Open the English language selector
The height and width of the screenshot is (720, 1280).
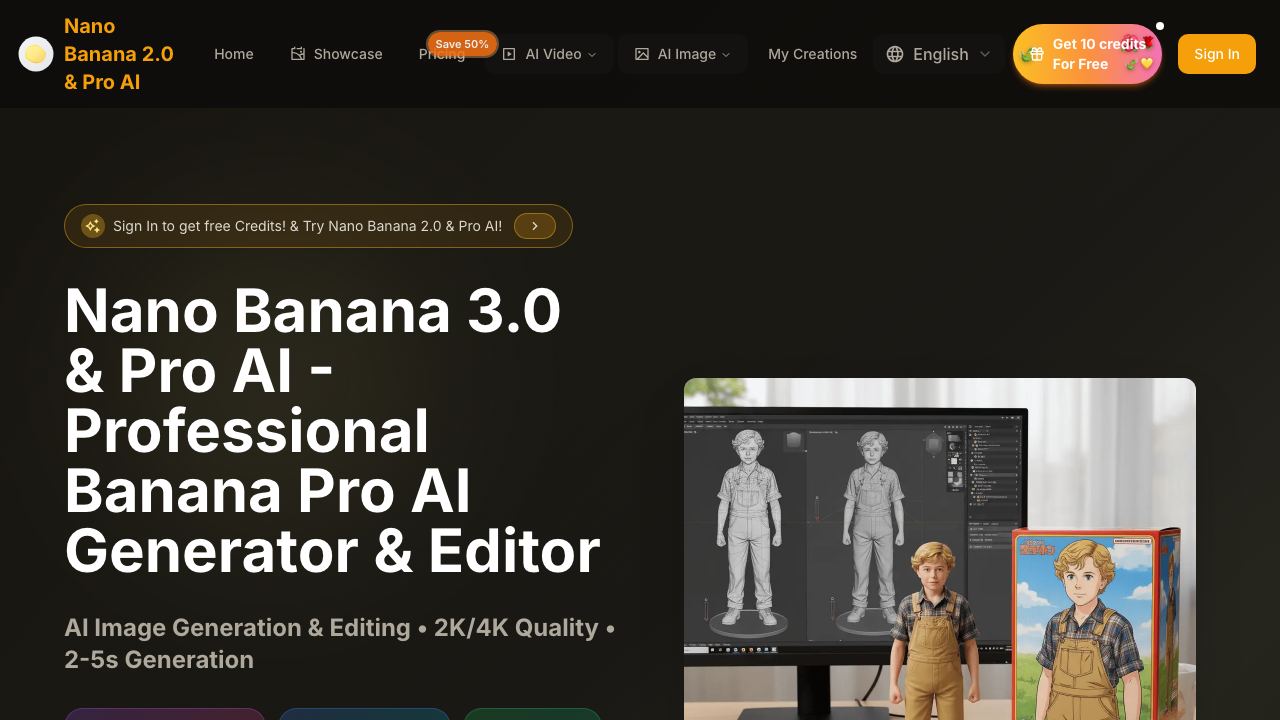point(938,54)
